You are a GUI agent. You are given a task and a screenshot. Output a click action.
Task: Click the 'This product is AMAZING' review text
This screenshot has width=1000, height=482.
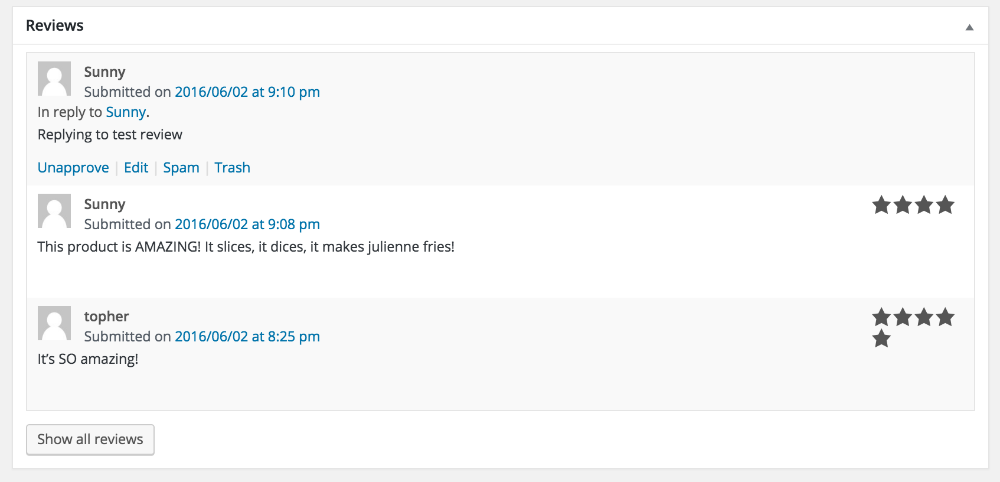[245, 246]
